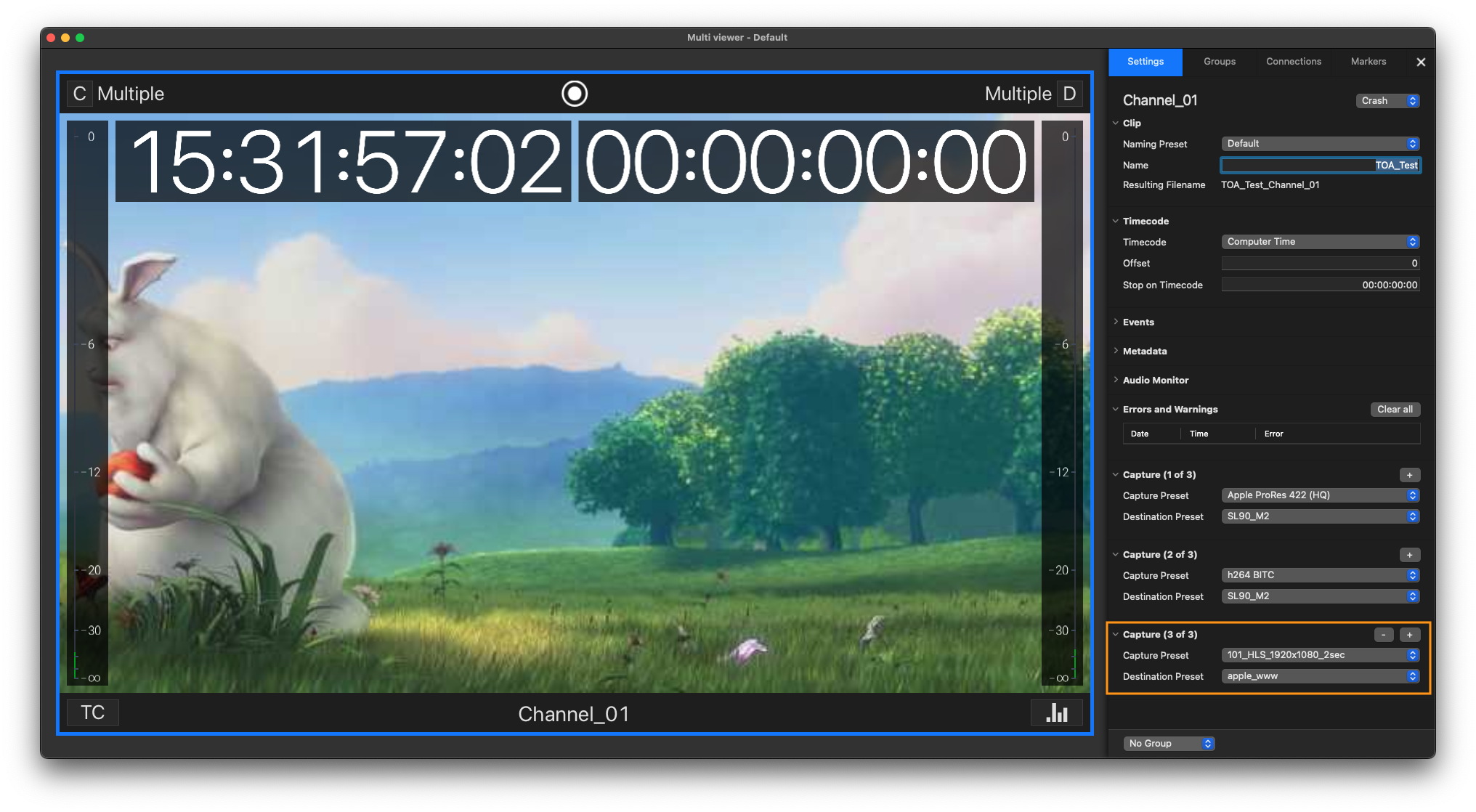Click the Offset input field
The height and width of the screenshot is (812, 1476).
pos(1320,263)
